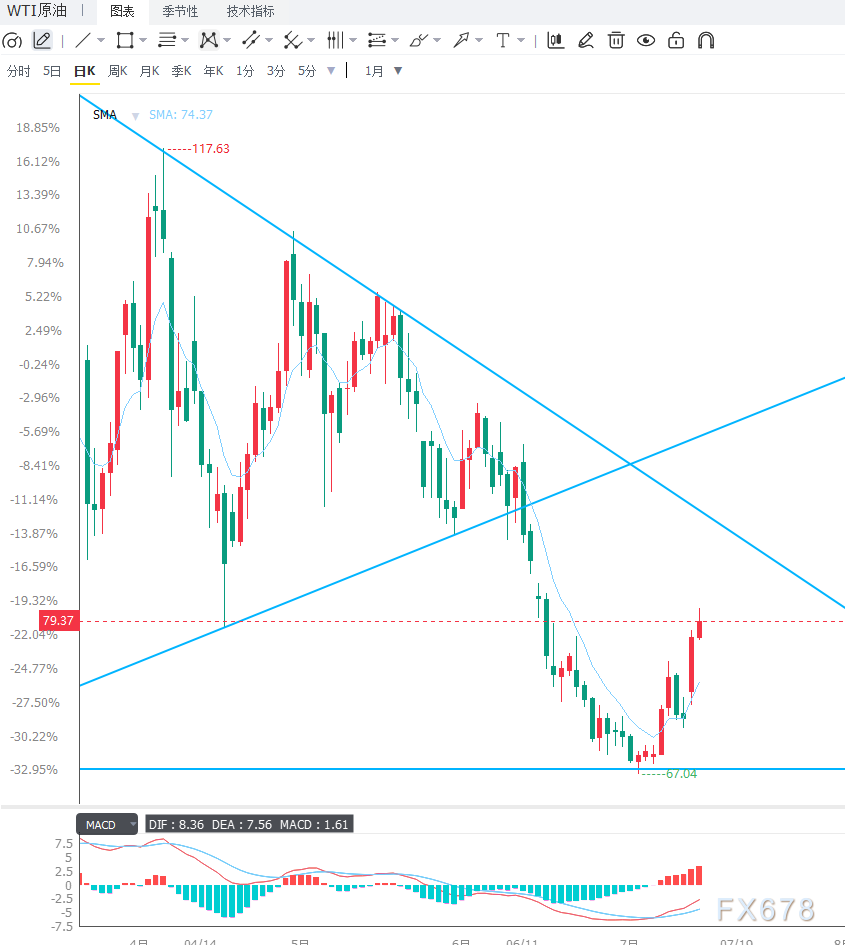
Task: Switch to the 技术指标 tab
Action: 251,11
